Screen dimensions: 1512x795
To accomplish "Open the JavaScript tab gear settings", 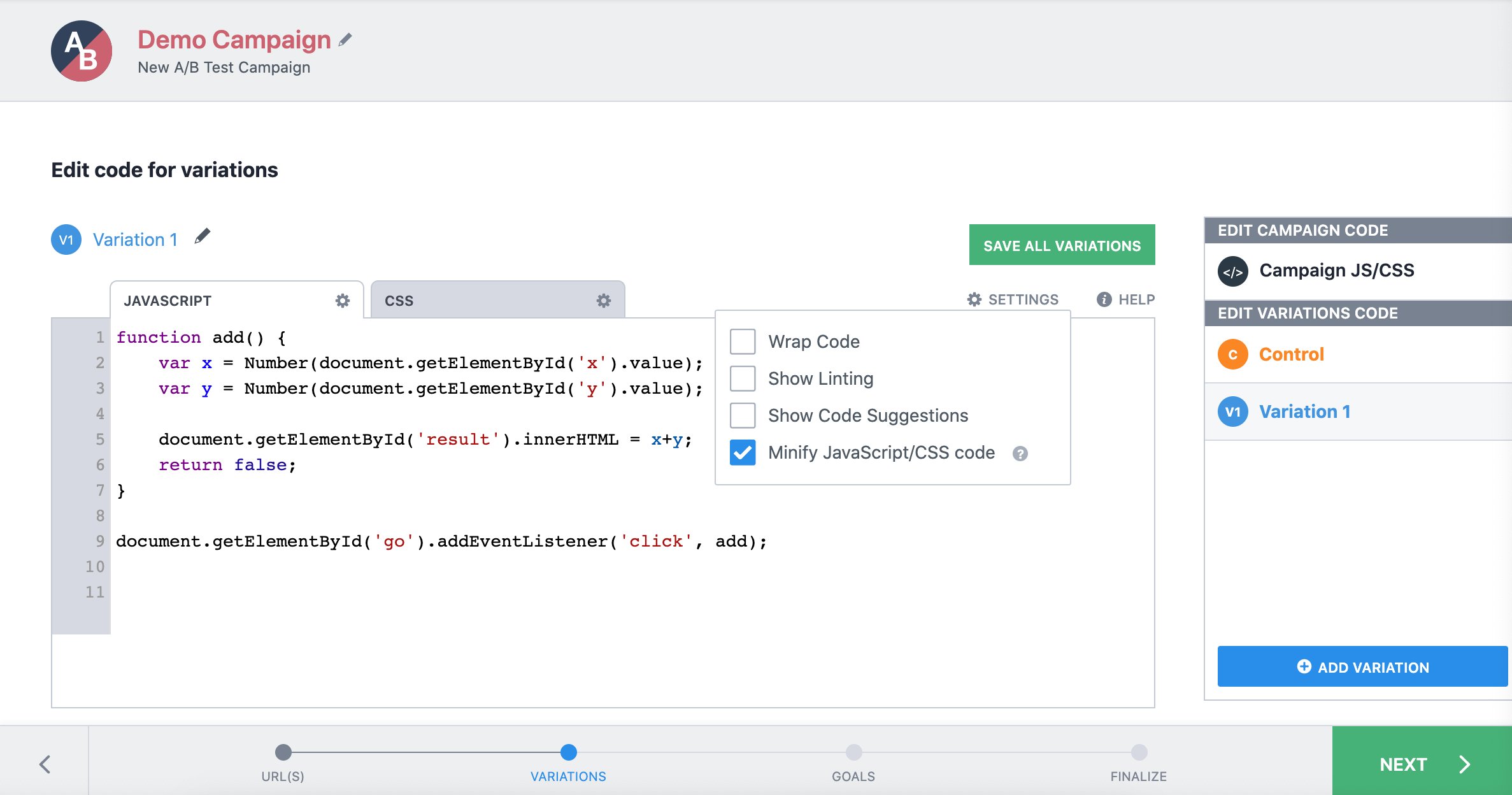I will [343, 301].
